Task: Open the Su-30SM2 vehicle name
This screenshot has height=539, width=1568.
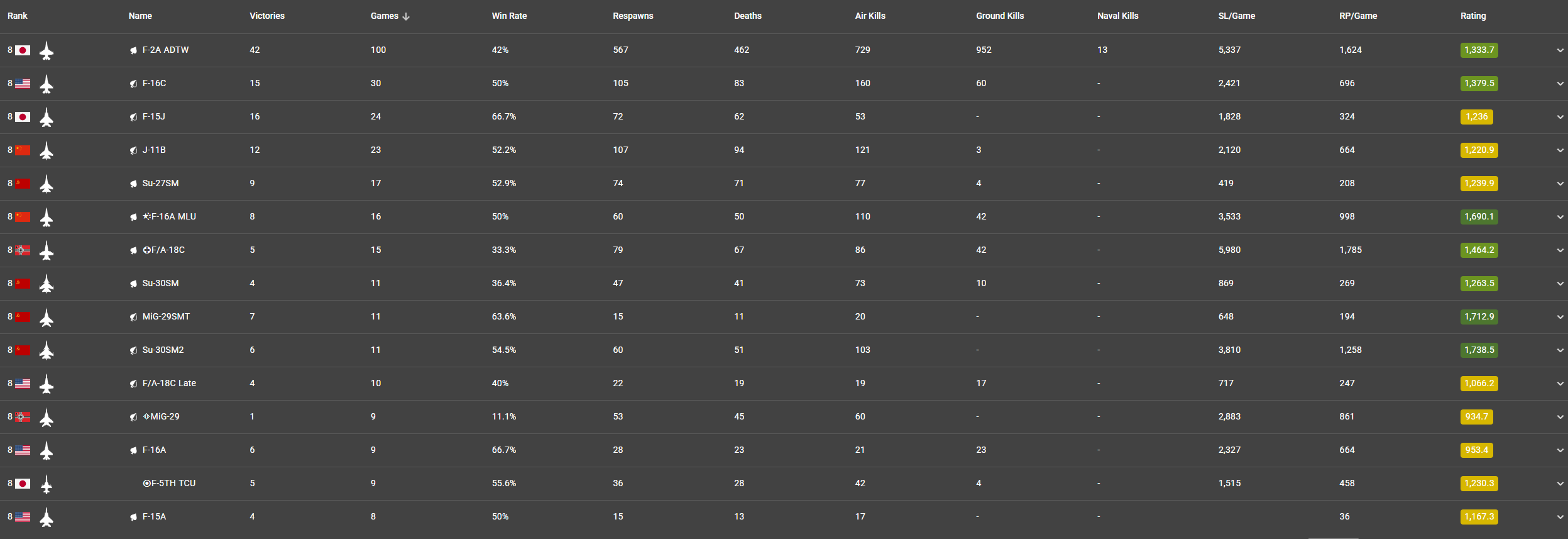Action: click(x=163, y=350)
